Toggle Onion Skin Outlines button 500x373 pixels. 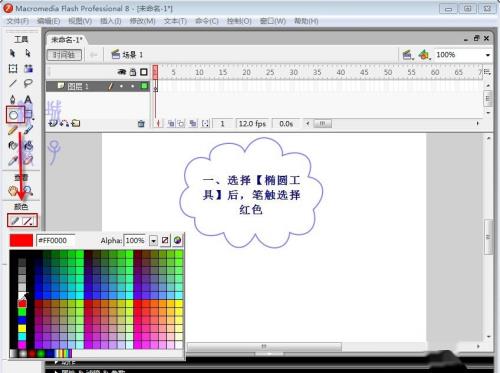tap(180, 124)
